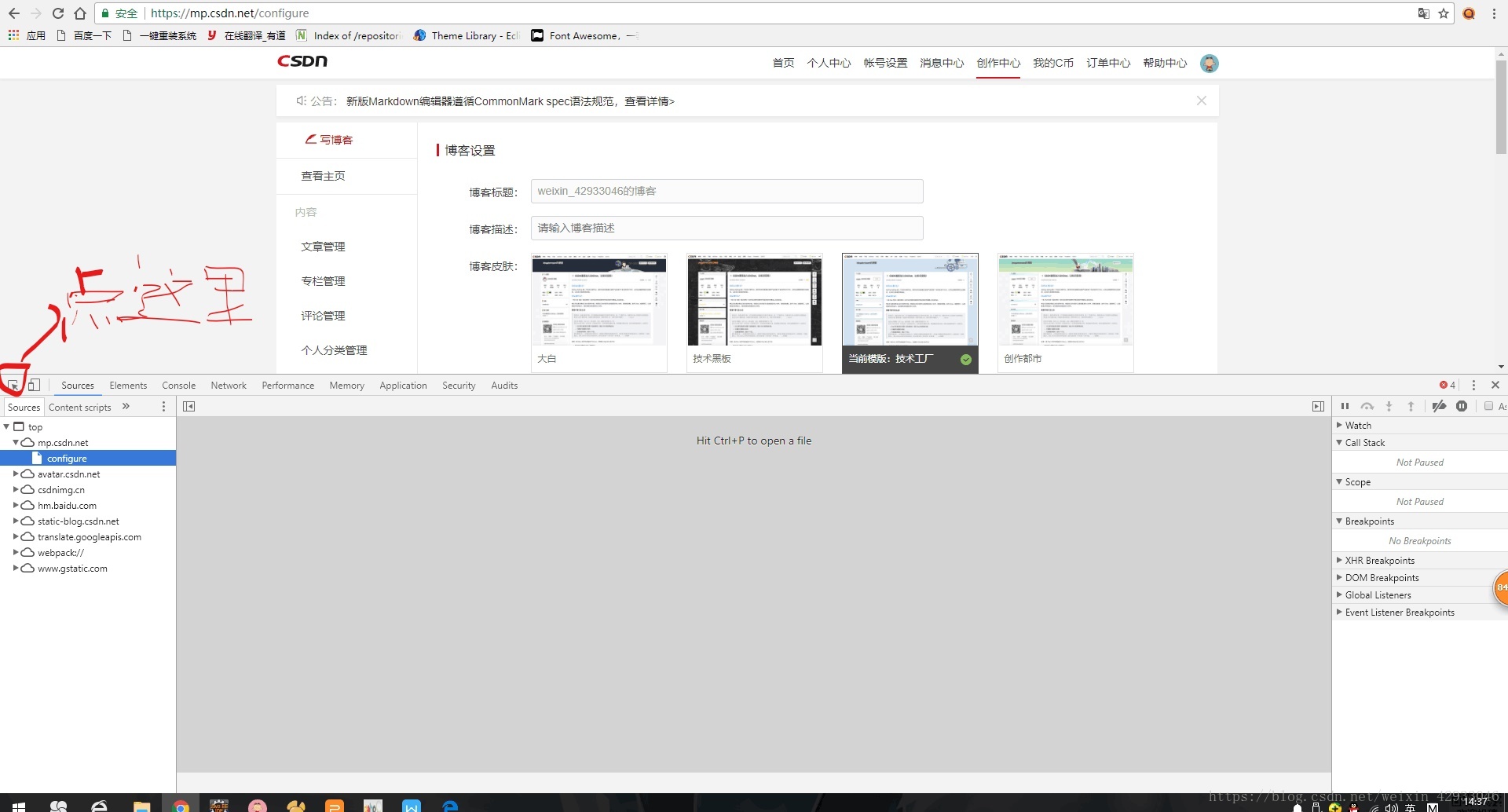Open the Performance tab
1508x812 pixels.
click(x=288, y=386)
